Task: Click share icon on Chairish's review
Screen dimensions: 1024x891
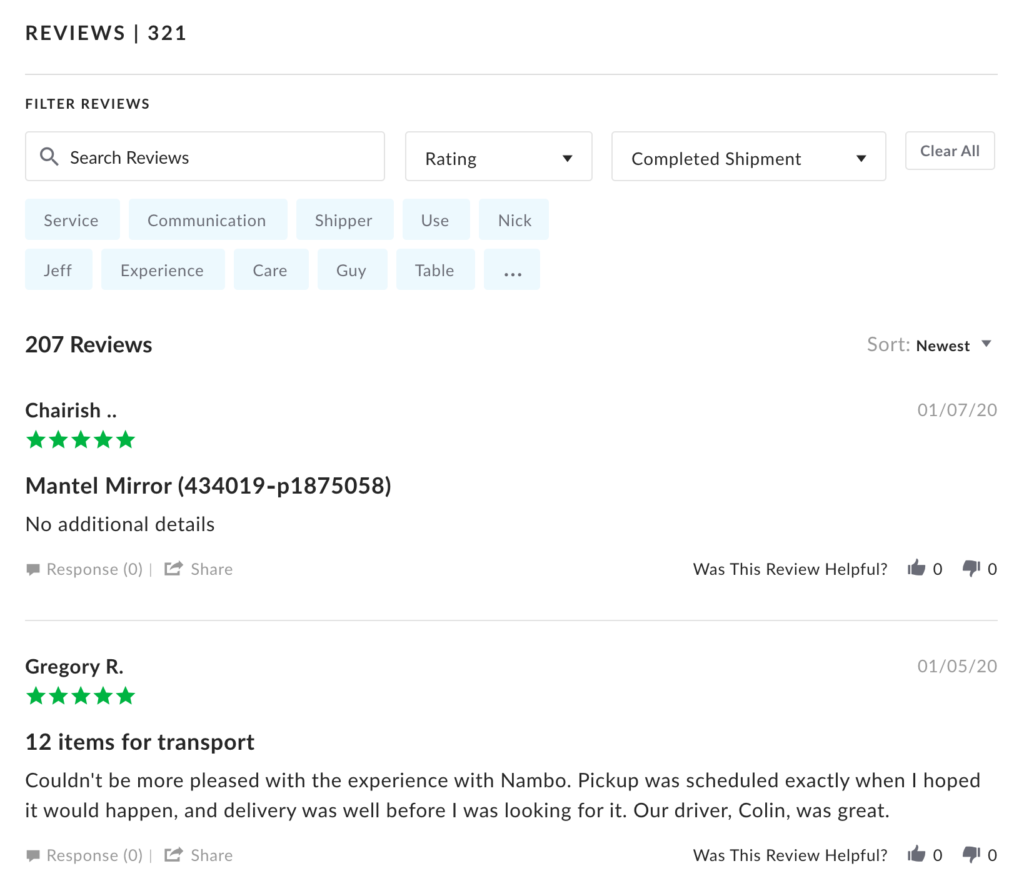Action: pyautogui.click(x=174, y=569)
